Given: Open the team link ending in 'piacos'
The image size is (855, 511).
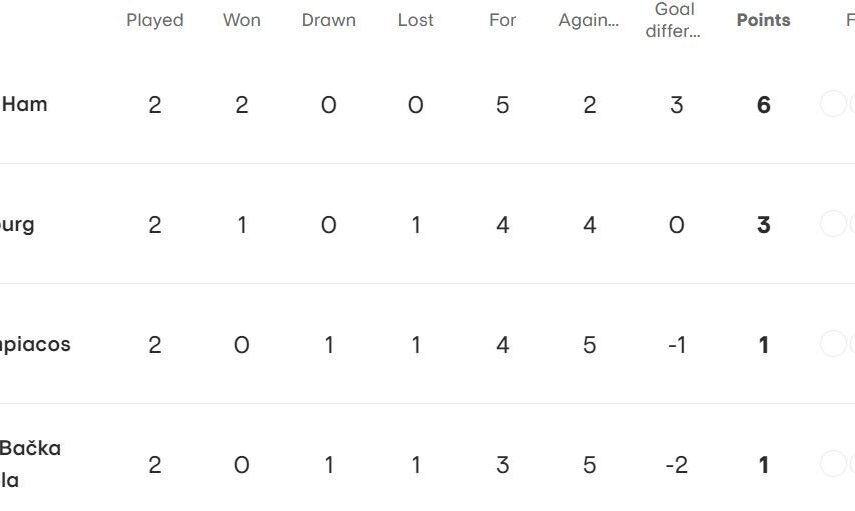Looking at the screenshot, I should coord(35,344).
